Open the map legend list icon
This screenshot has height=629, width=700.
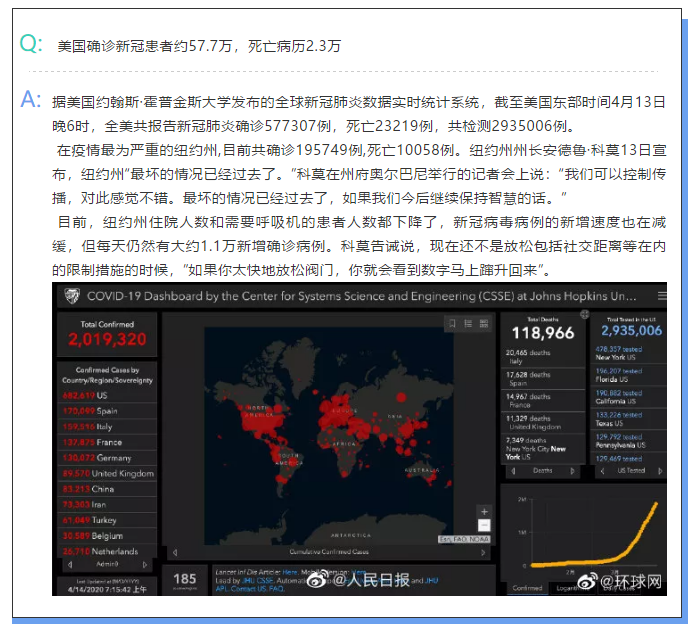[468, 323]
